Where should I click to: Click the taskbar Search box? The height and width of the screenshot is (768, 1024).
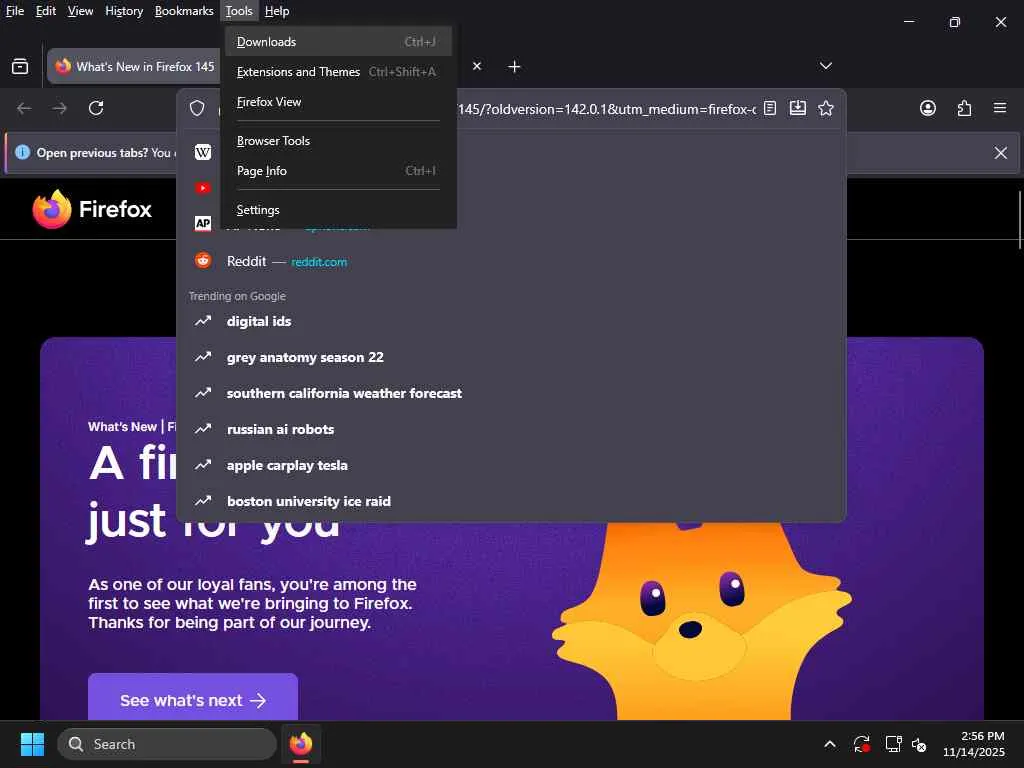coord(167,744)
